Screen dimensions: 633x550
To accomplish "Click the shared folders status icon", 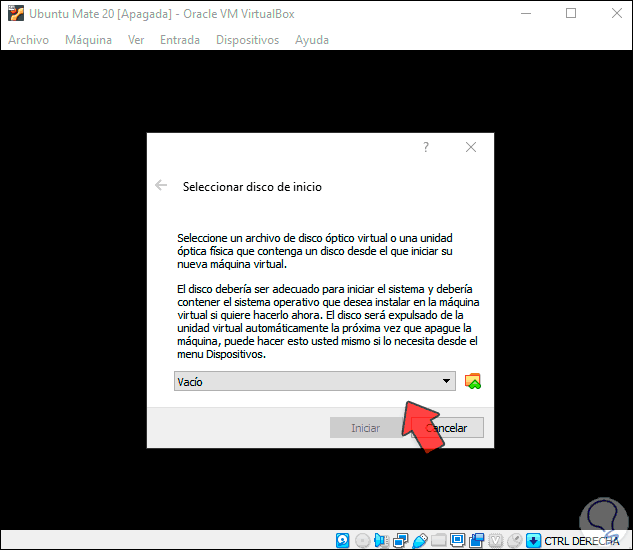I will point(439,540).
